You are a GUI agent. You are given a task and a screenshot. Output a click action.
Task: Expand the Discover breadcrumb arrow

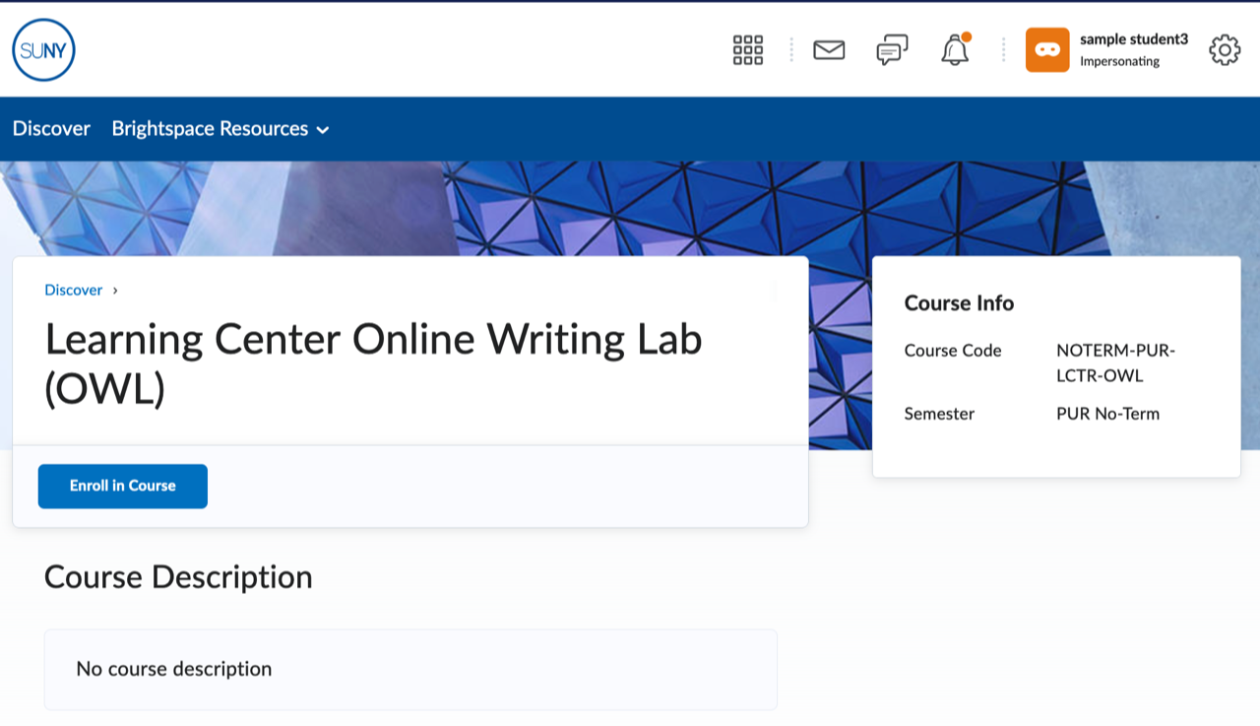point(113,290)
